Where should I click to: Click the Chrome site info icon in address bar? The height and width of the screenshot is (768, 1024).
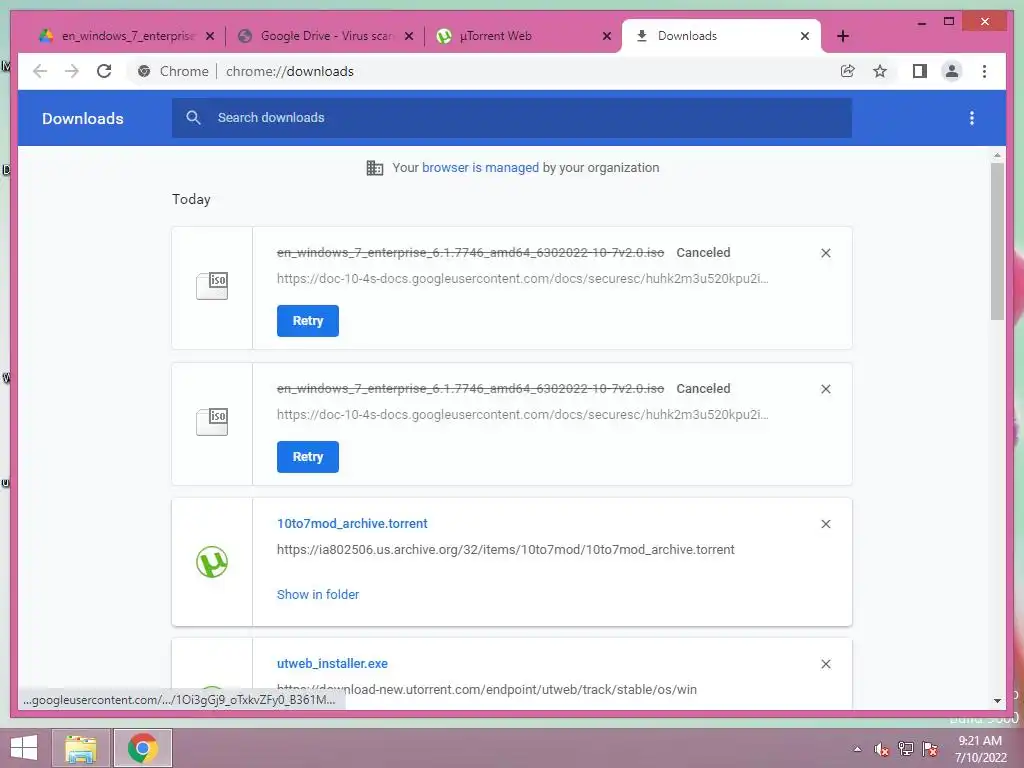coord(144,71)
